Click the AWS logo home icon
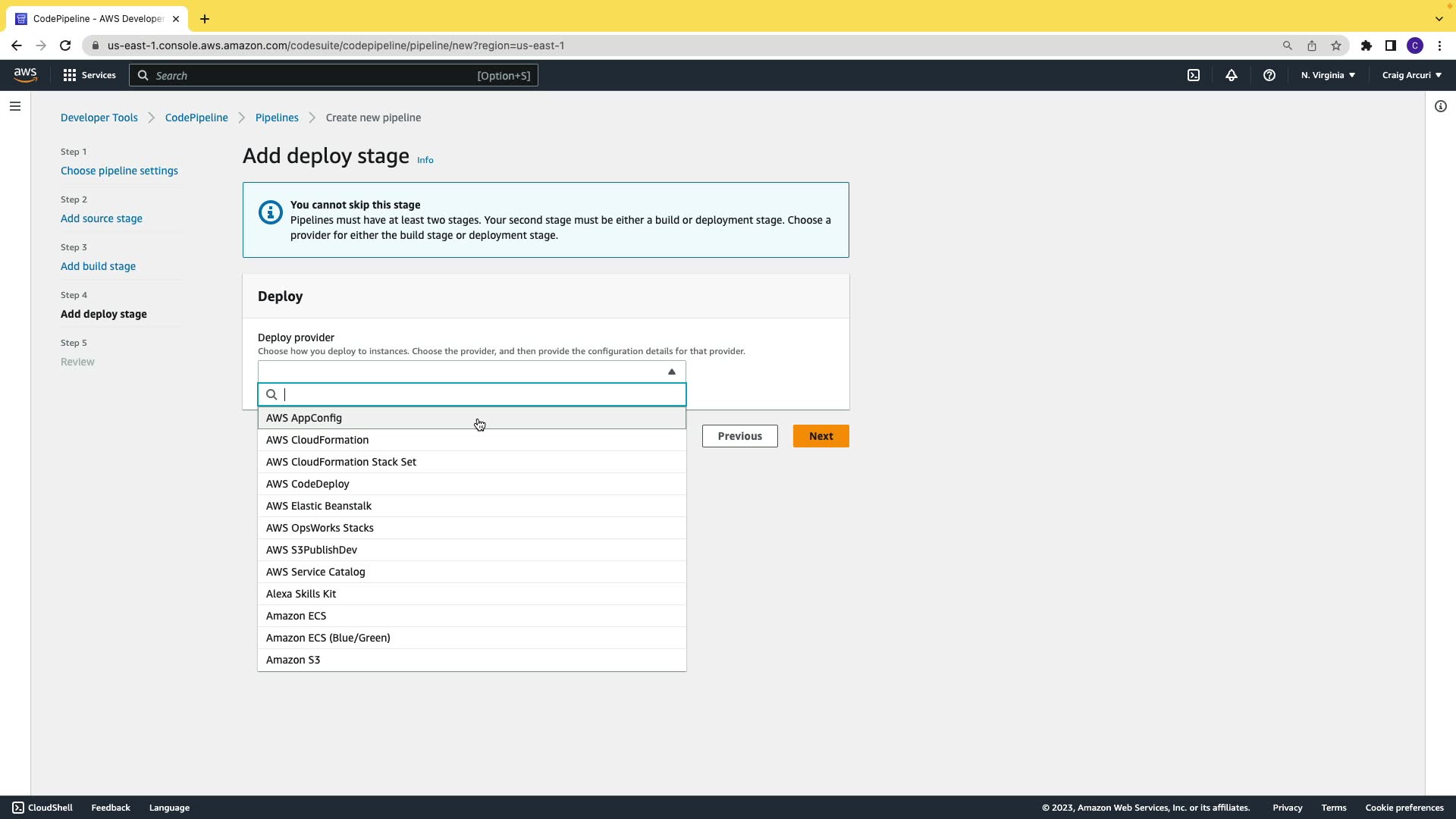1456x819 pixels. (25, 75)
